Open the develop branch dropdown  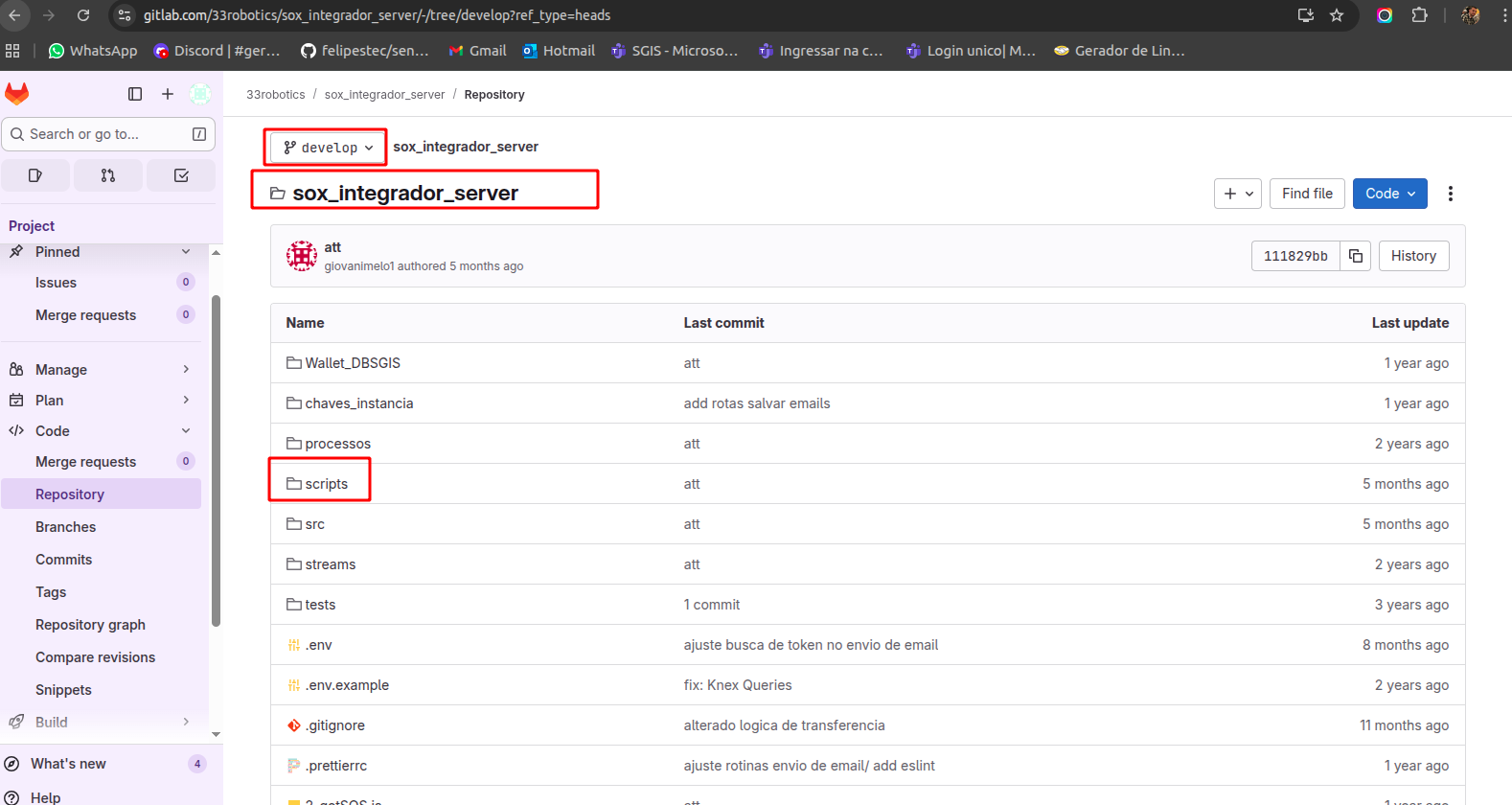328,148
